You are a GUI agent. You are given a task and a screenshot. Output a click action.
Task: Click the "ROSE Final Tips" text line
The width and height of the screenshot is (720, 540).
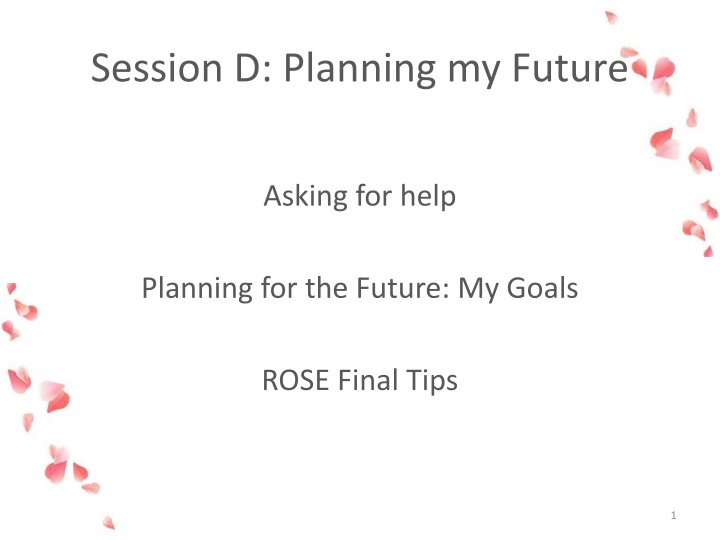point(360,381)
